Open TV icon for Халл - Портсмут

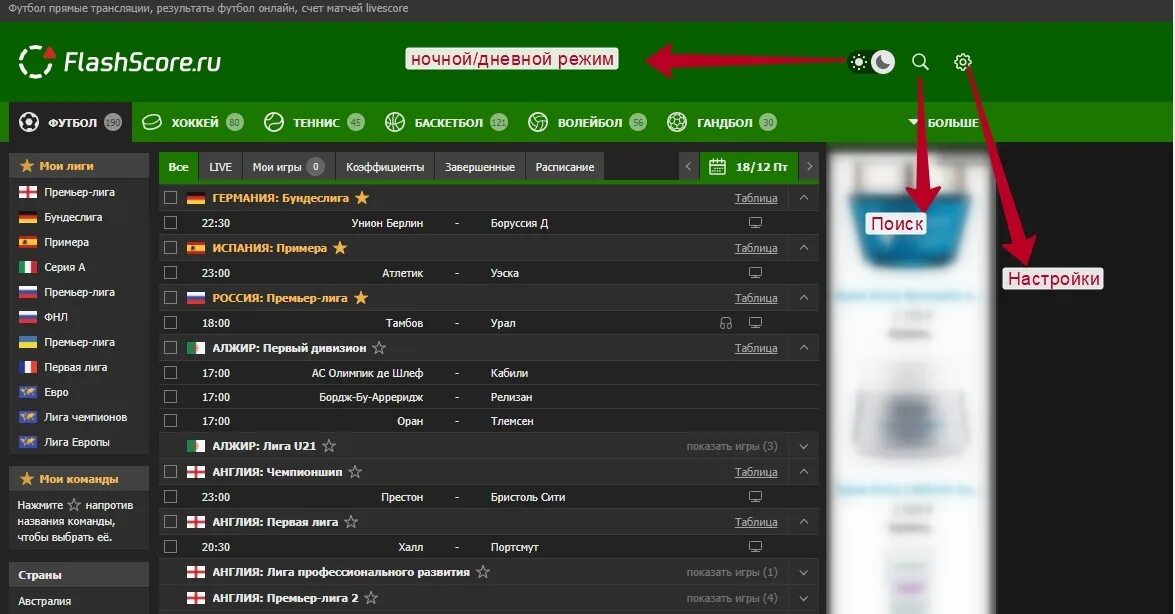(755, 547)
